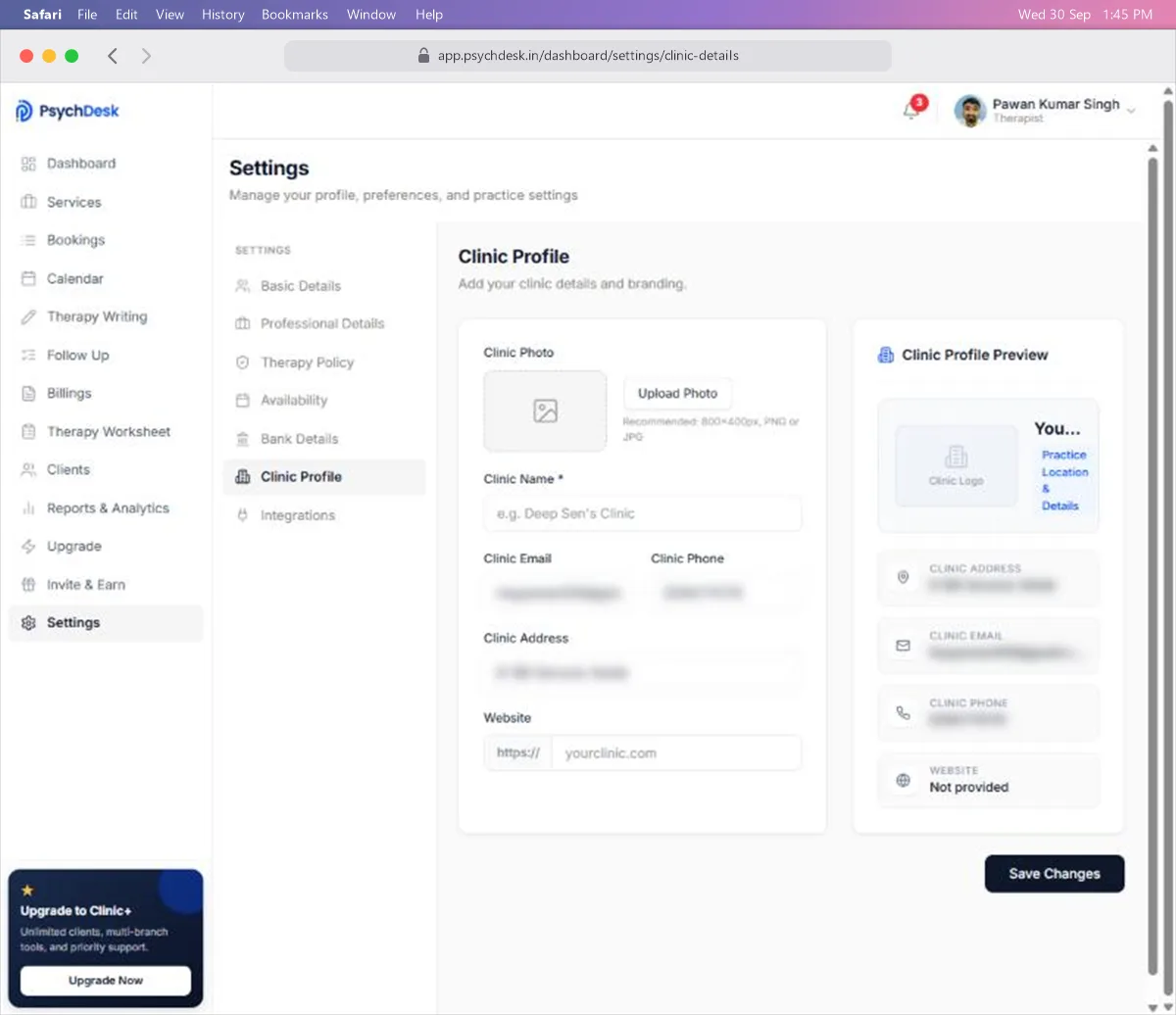Click the Clinic Phone input field

click(x=726, y=593)
